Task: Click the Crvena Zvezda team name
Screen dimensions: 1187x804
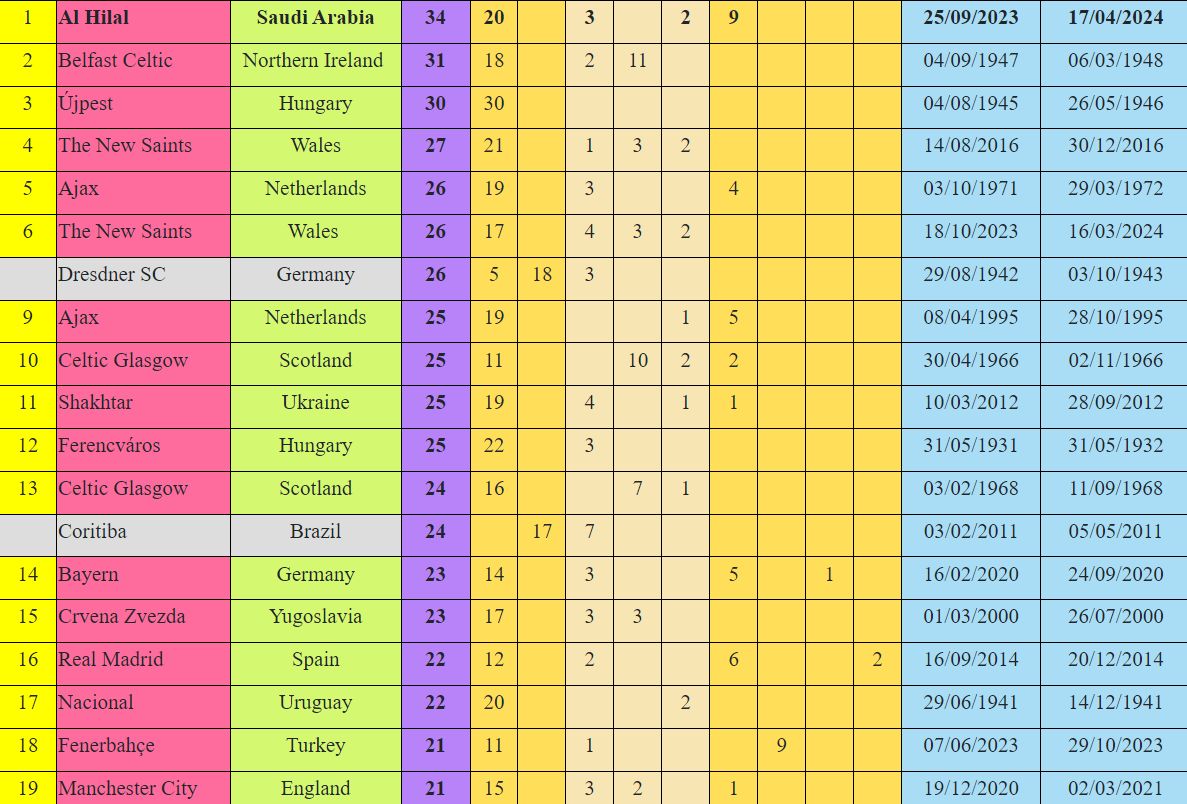Action: point(122,617)
